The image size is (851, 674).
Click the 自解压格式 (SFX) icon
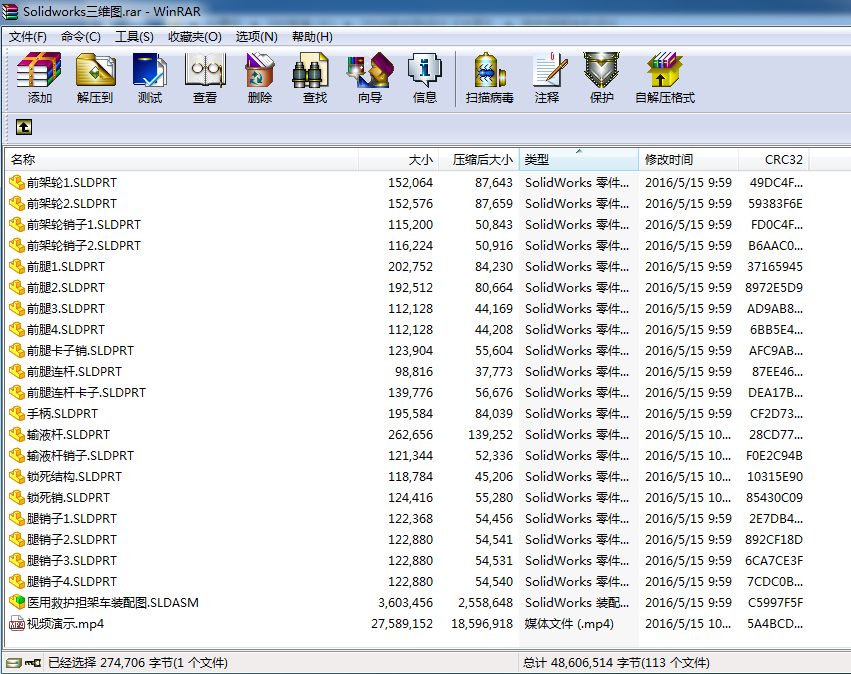(x=664, y=69)
